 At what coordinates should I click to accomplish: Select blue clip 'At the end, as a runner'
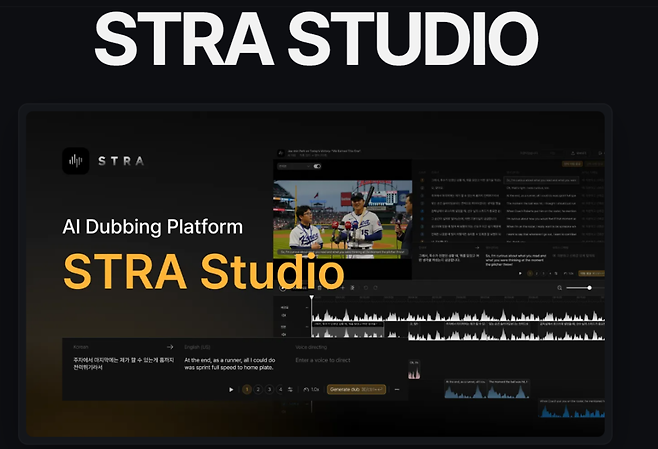(x=465, y=389)
